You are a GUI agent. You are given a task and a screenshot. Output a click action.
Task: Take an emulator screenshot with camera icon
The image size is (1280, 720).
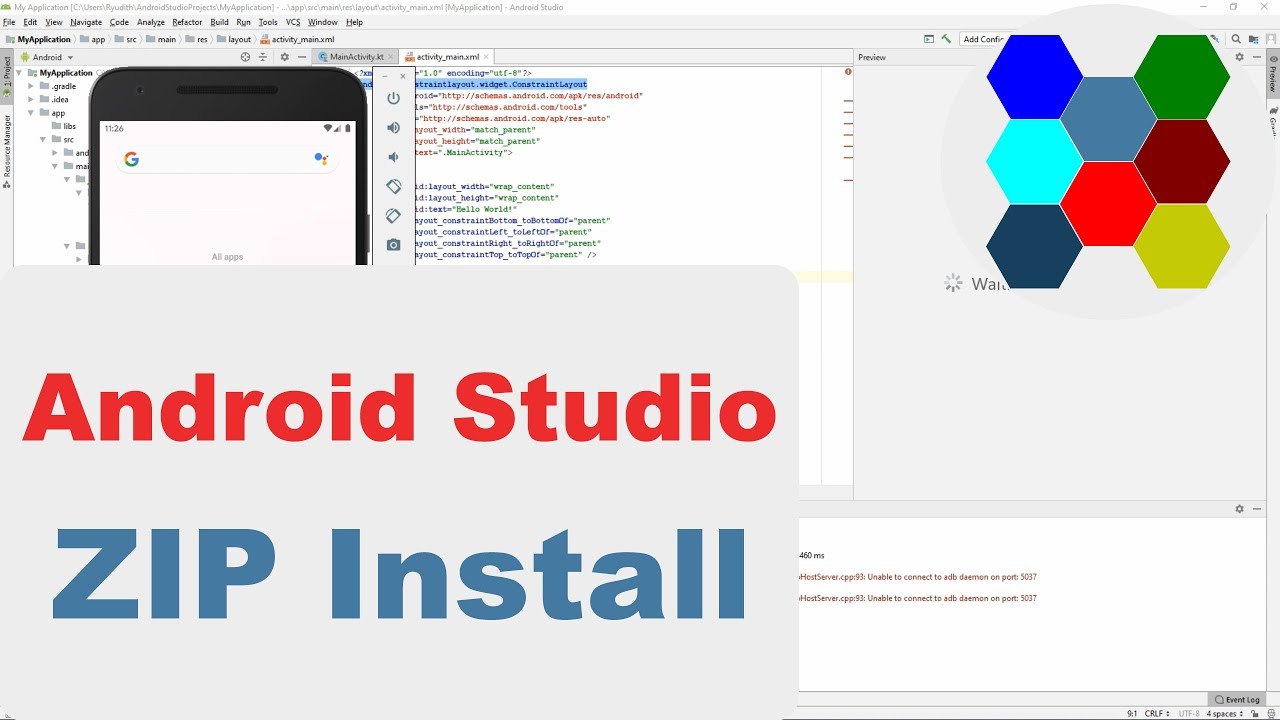pyautogui.click(x=394, y=245)
